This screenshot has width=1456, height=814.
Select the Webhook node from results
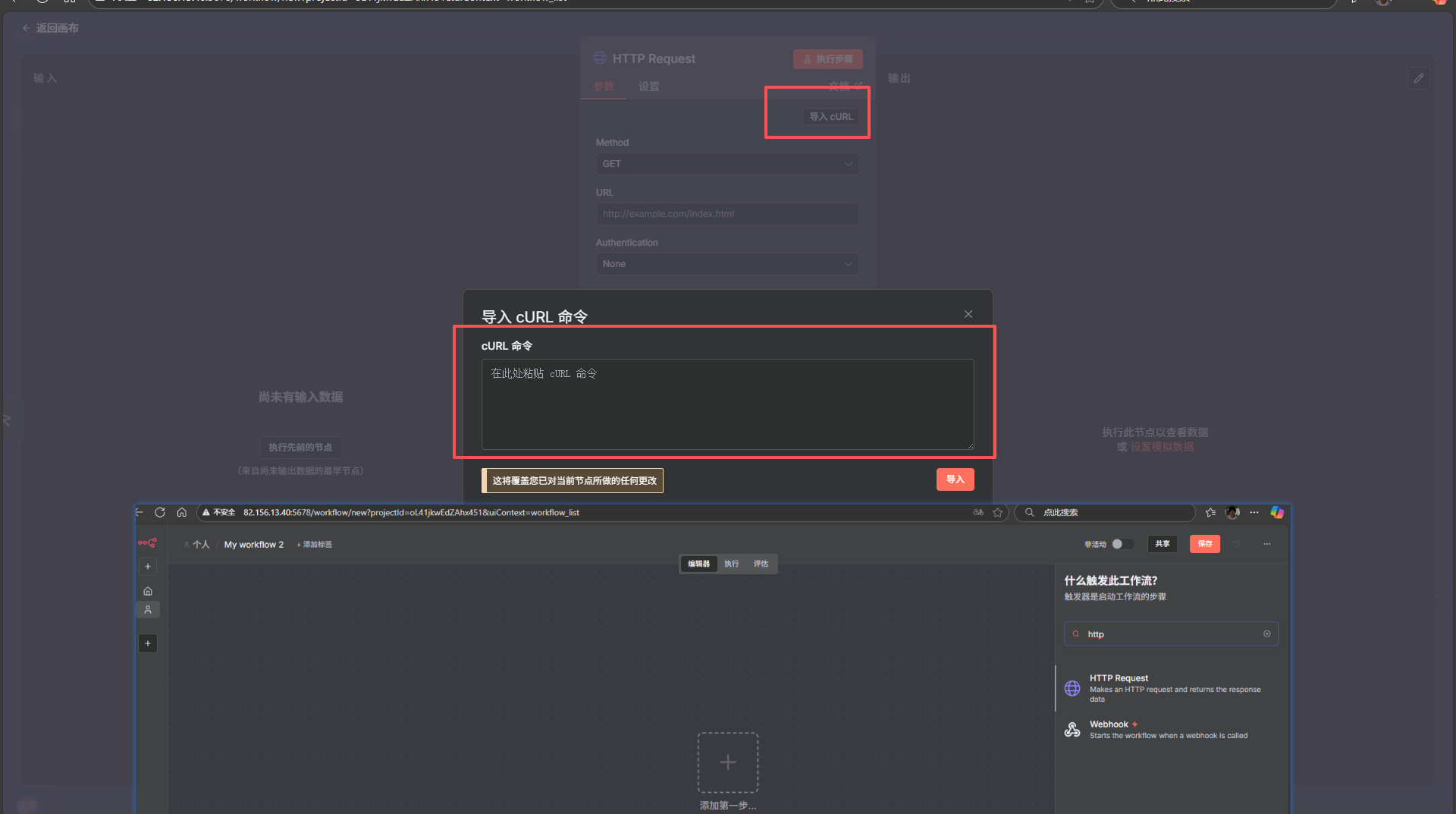1171,730
